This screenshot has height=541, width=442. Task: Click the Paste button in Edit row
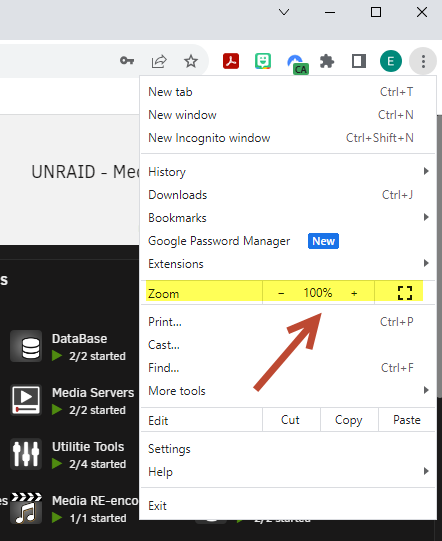click(407, 420)
